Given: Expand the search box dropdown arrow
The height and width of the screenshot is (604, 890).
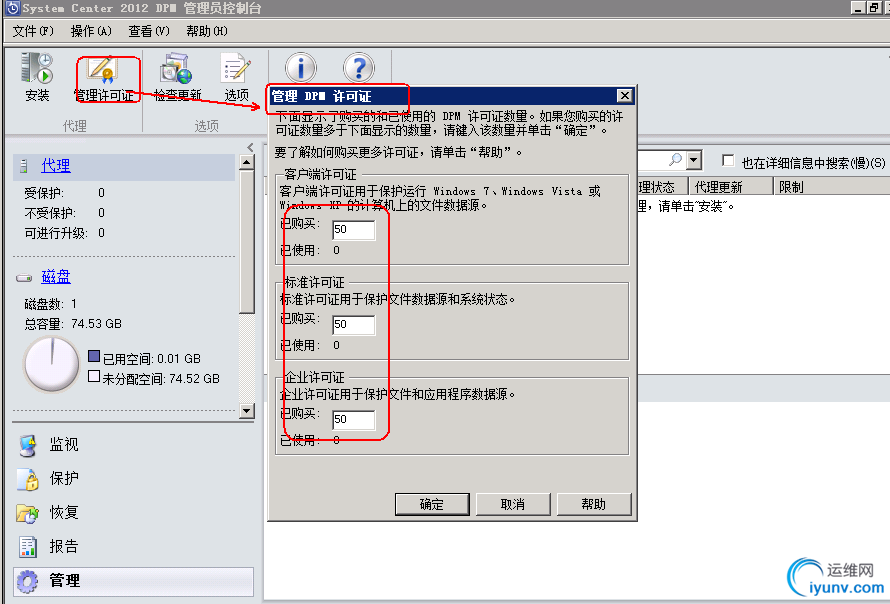Looking at the screenshot, I should tap(694, 161).
